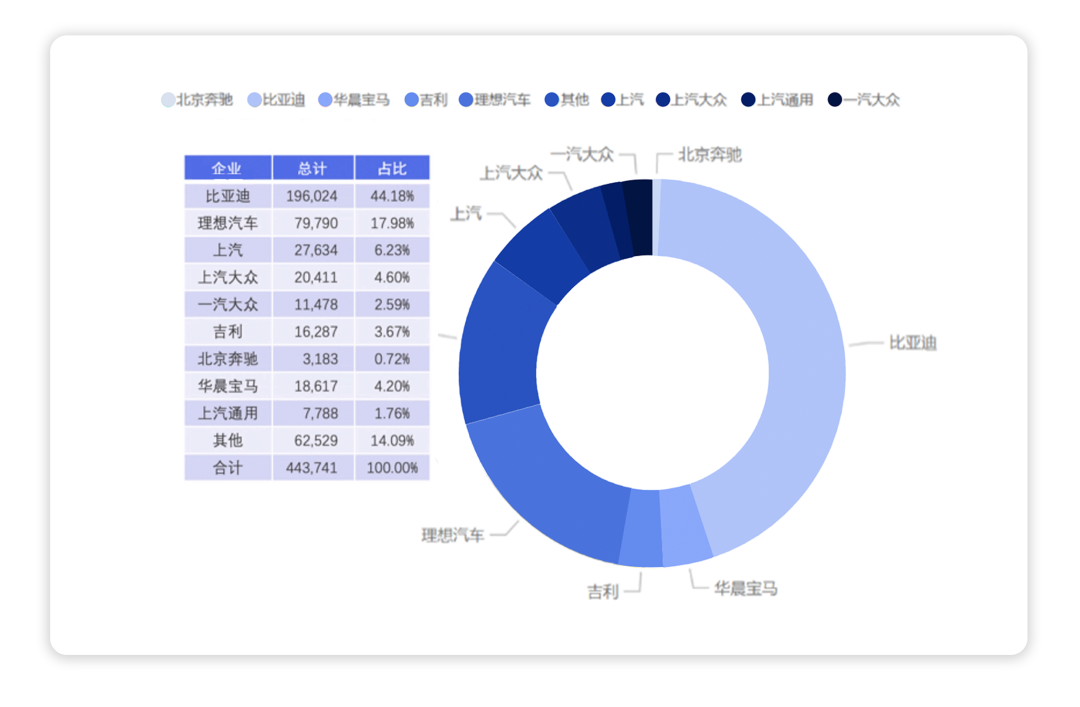Click the 14.09% percentage cell
Screen dimensions: 1080x707
392,441
